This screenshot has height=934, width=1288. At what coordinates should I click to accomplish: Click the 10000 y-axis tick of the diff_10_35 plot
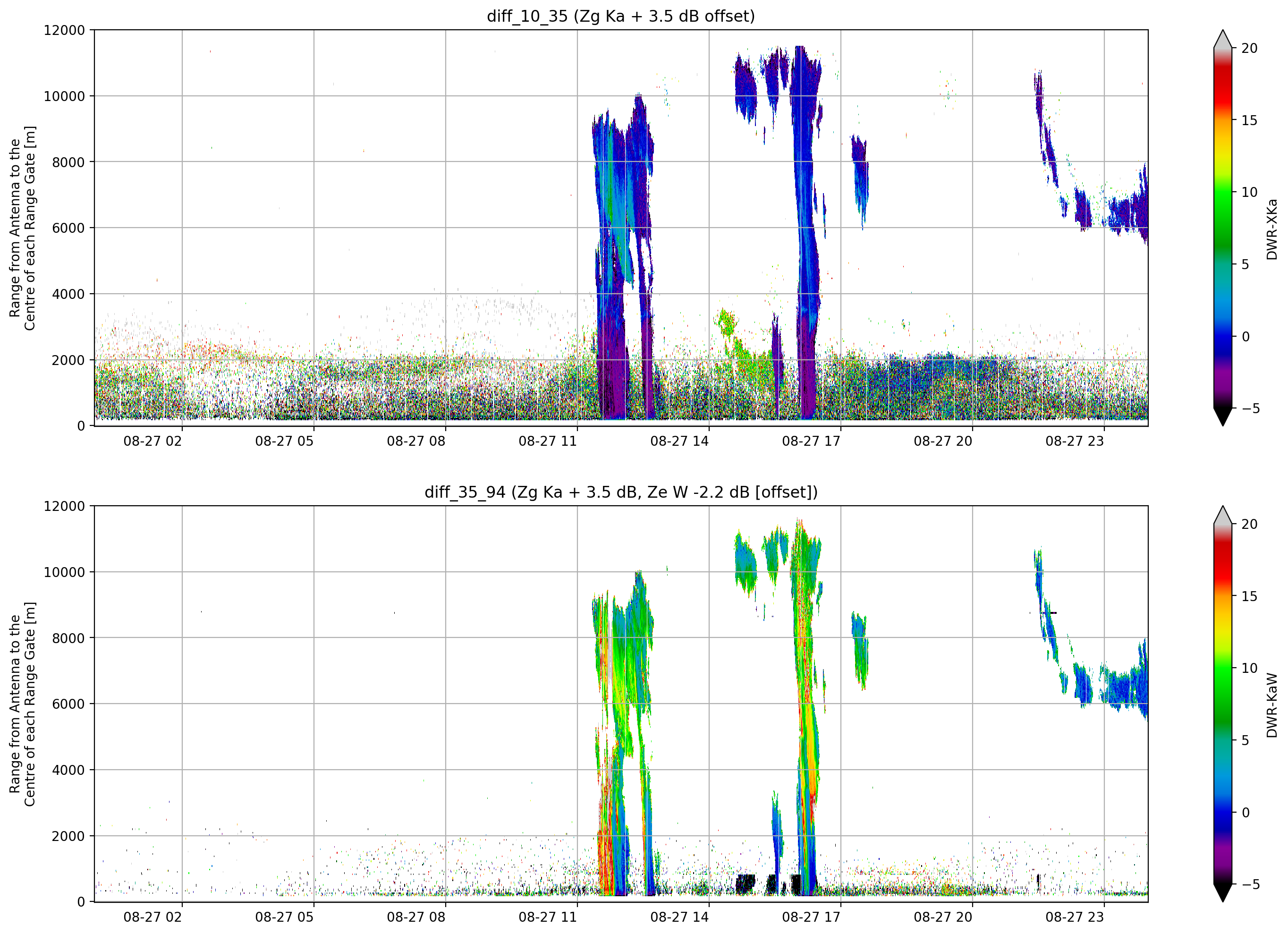pos(64,96)
